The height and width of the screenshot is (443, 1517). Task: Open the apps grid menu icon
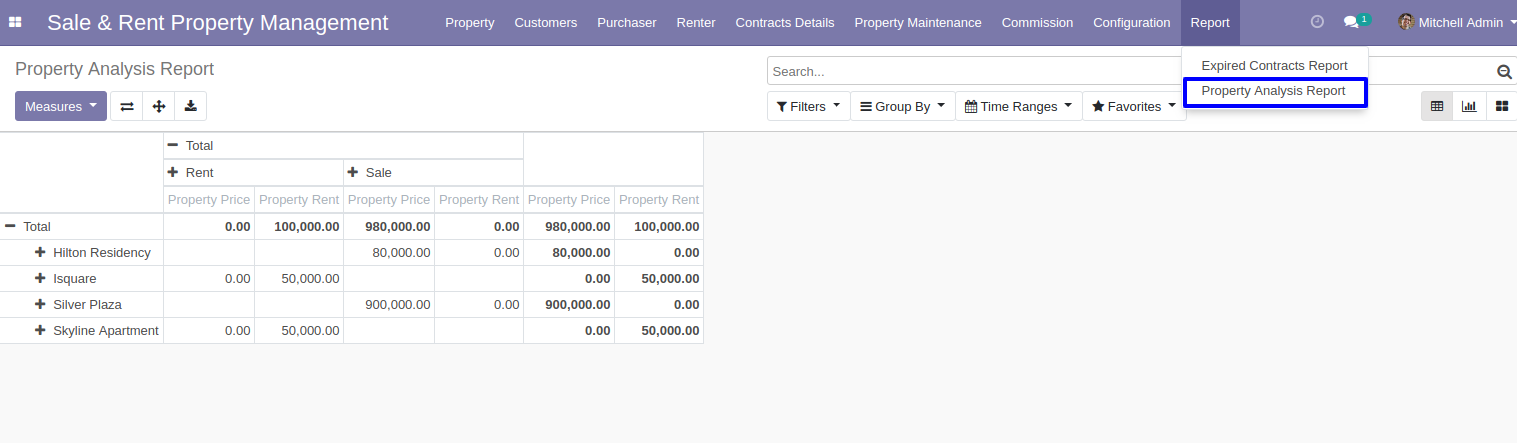15,22
